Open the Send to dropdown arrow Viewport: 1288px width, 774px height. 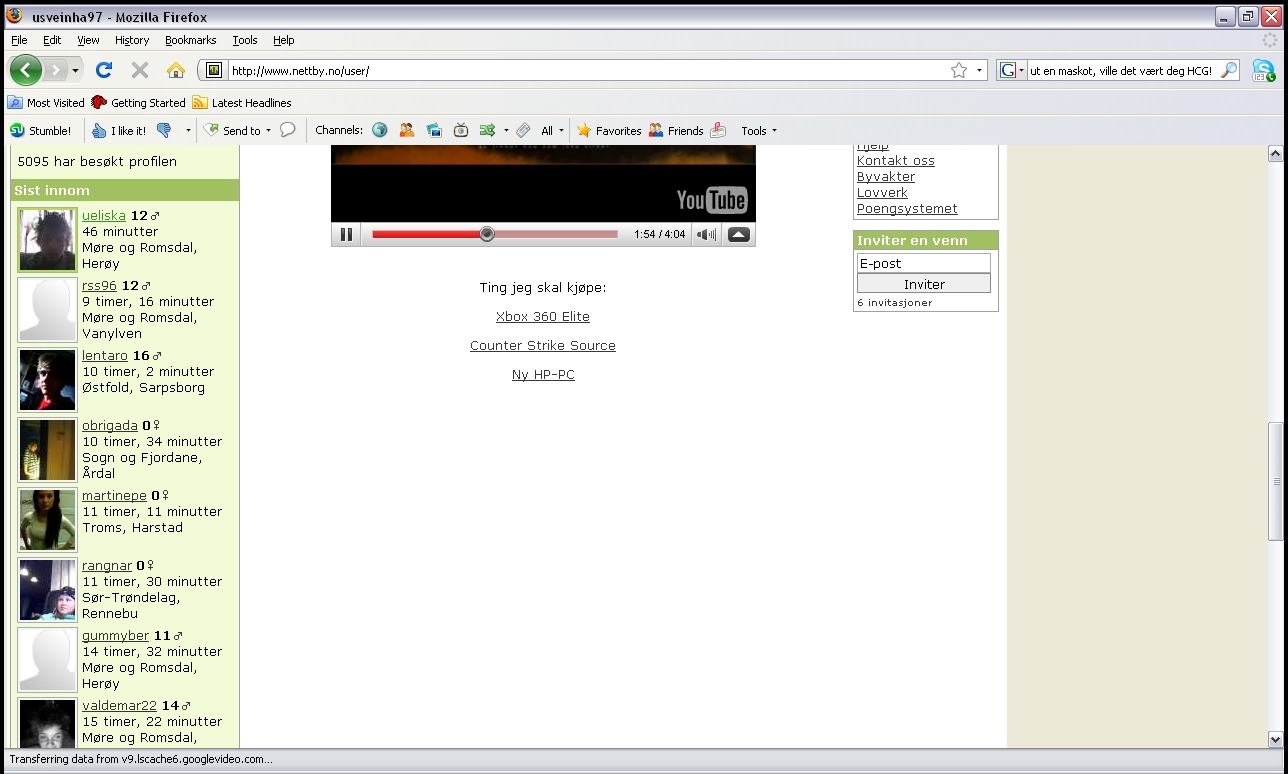point(268,131)
